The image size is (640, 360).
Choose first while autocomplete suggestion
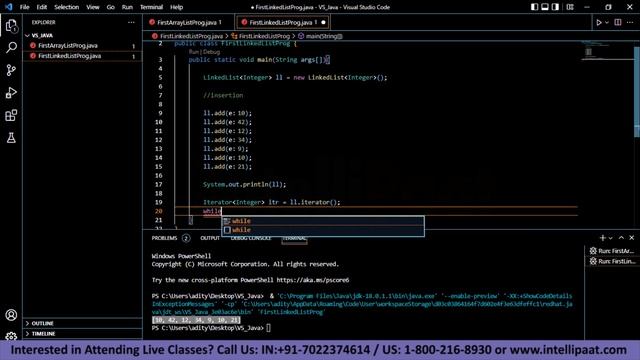coord(323,221)
